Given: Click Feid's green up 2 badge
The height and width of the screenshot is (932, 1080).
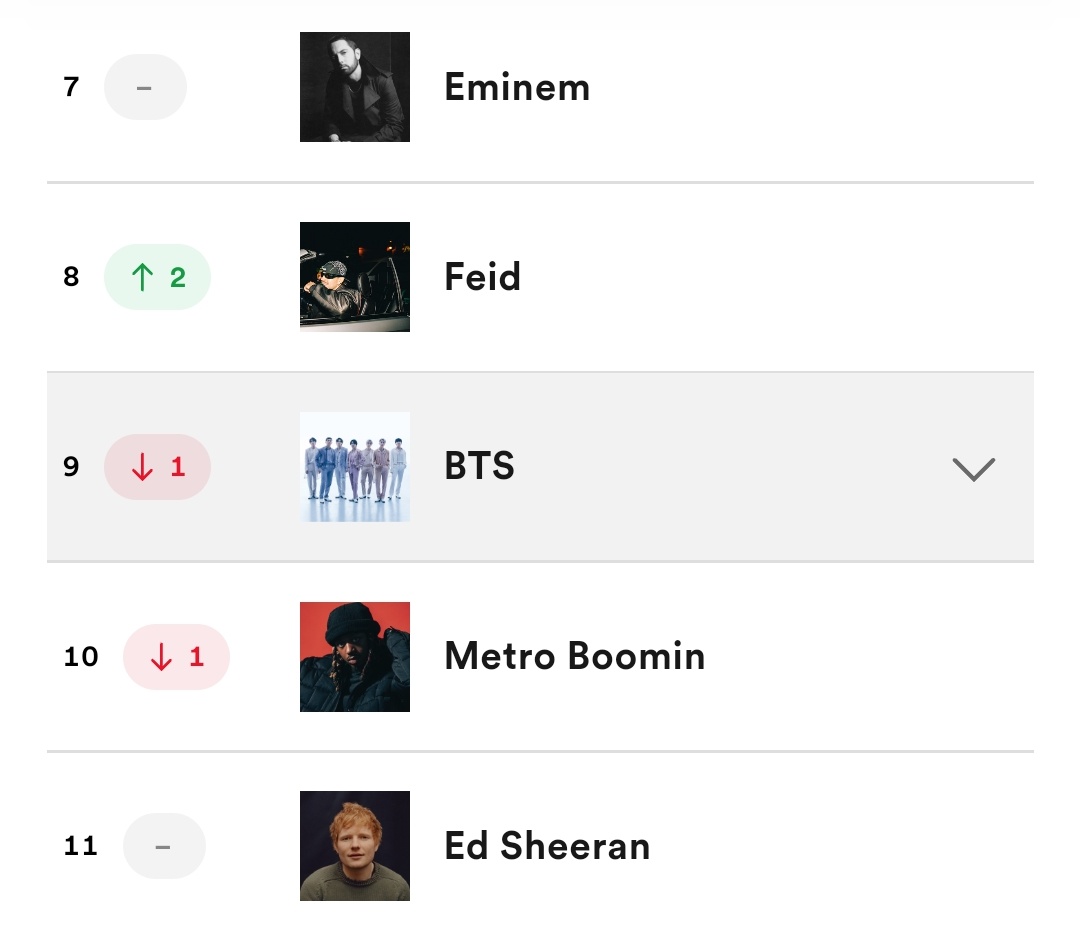Looking at the screenshot, I should click(157, 277).
